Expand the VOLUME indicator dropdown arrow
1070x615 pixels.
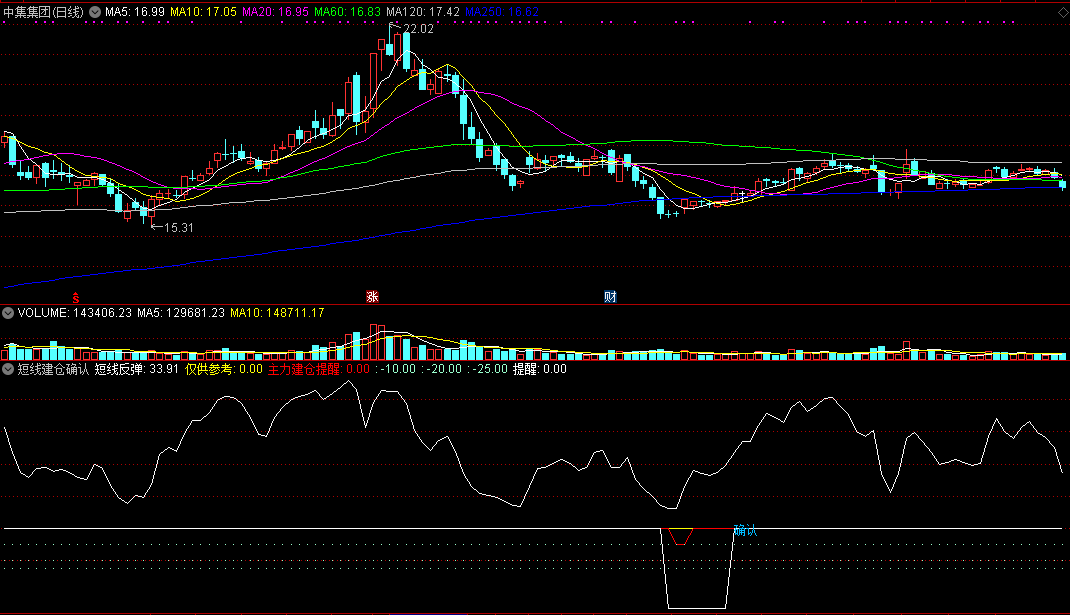coord(8,313)
